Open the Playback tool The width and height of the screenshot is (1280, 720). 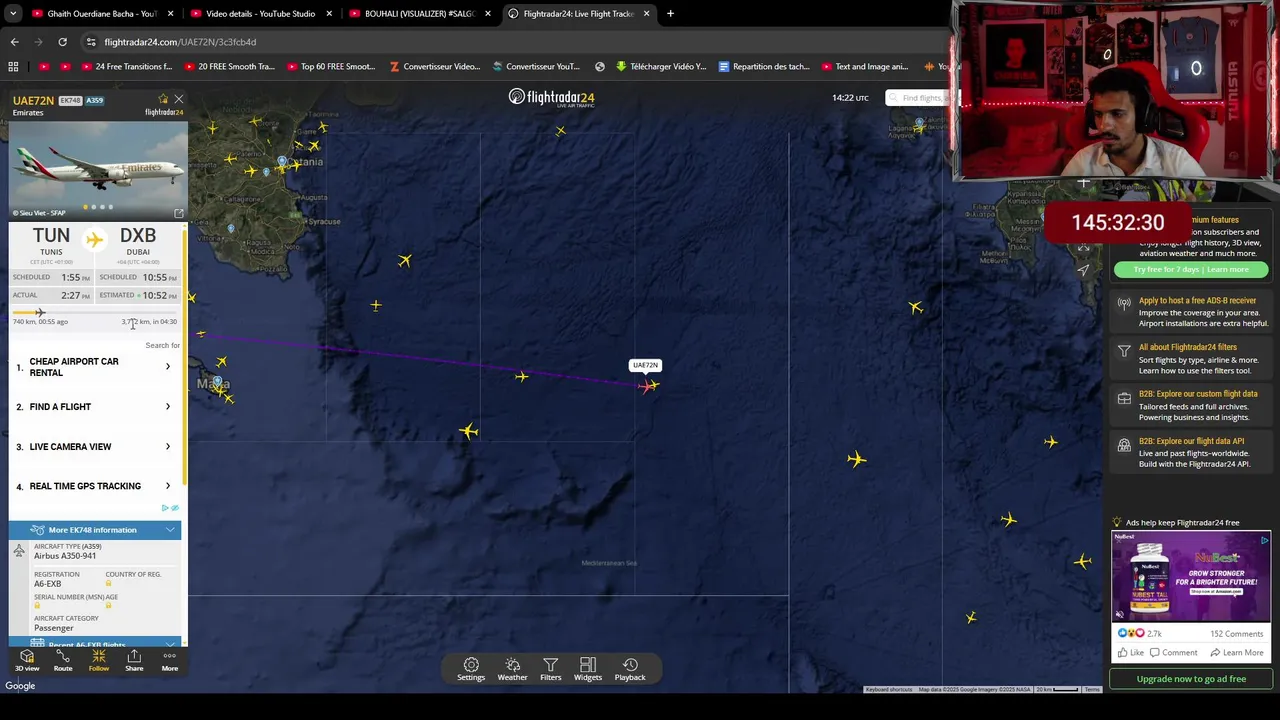(x=630, y=669)
